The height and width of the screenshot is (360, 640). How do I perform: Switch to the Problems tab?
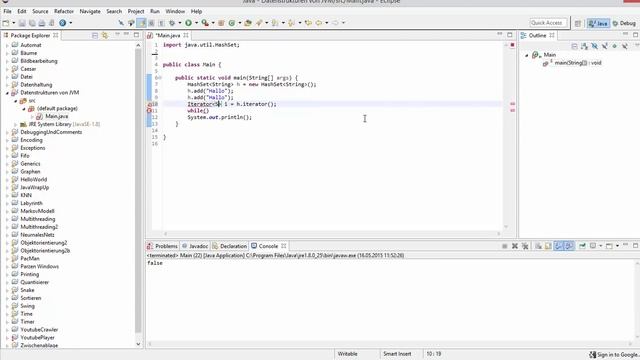tap(162, 246)
